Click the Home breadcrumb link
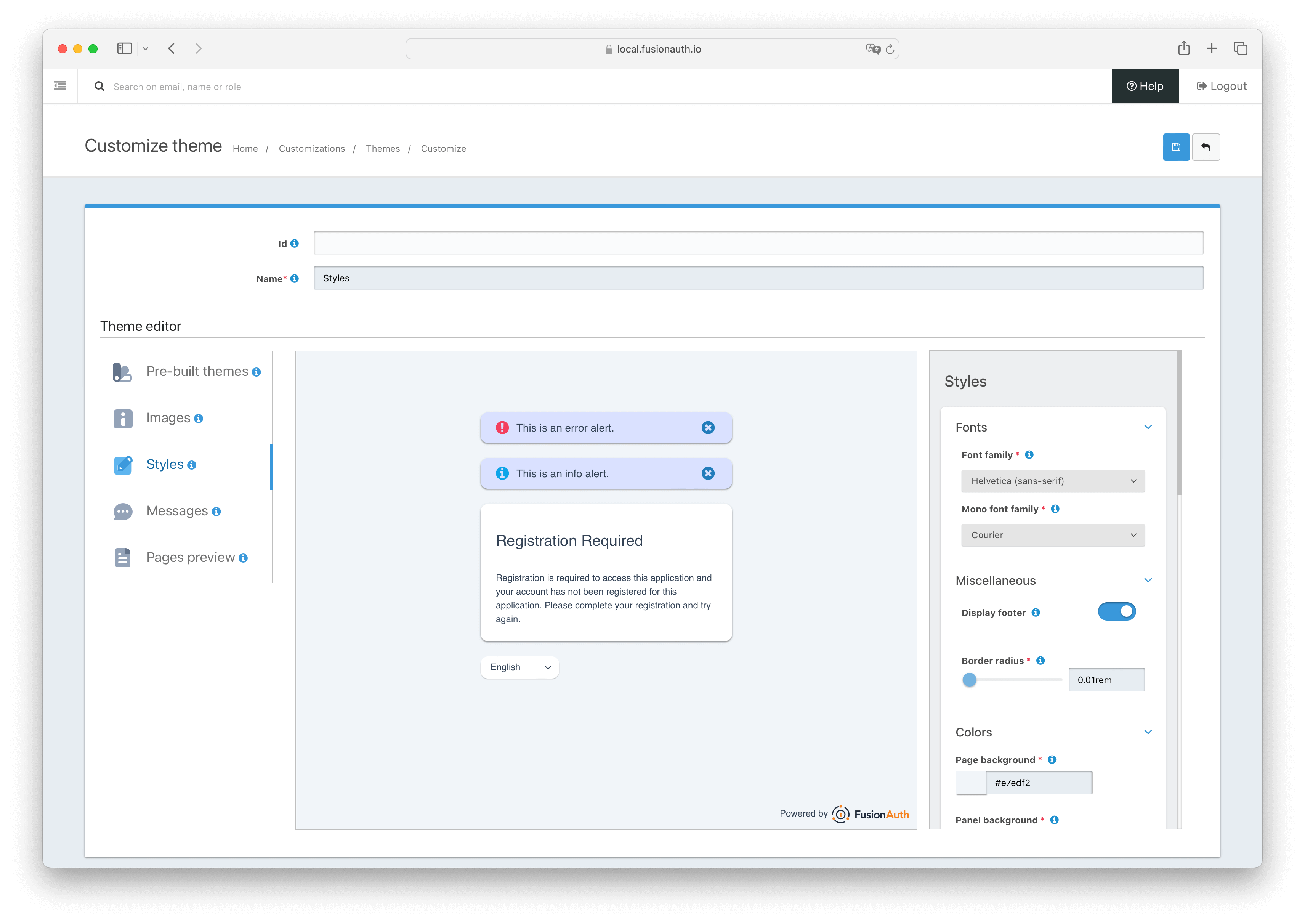 (x=245, y=149)
